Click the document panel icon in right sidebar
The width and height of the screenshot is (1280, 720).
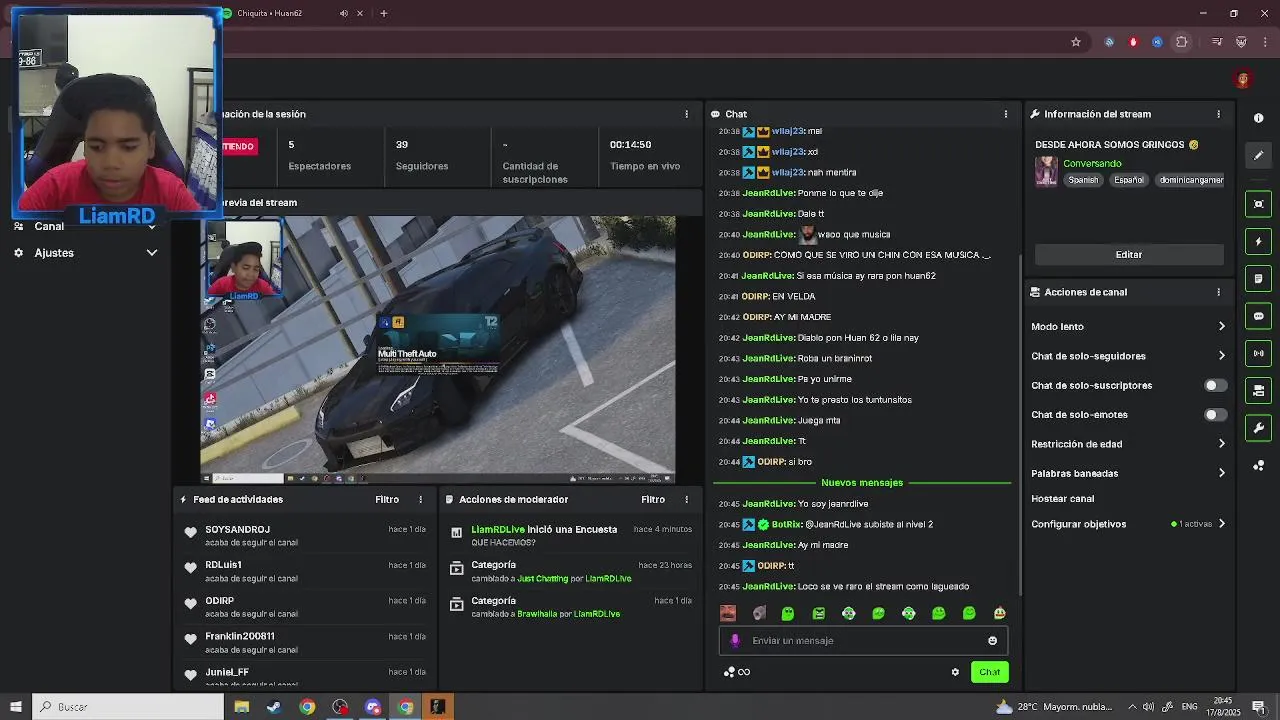tap(1258, 279)
